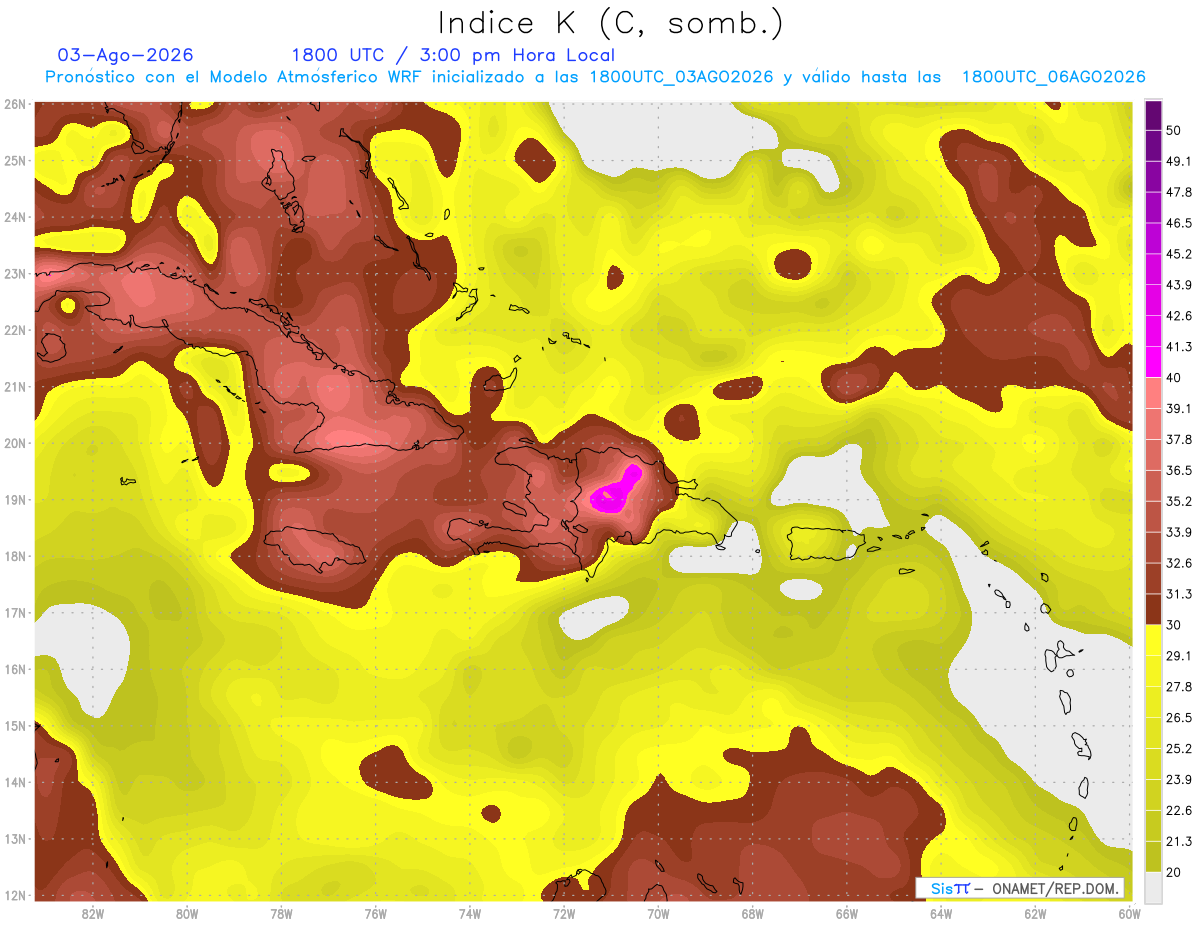The image size is (1200, 927).
Task: Click the '39.1' colorbar label
Action: (1179, 408)
